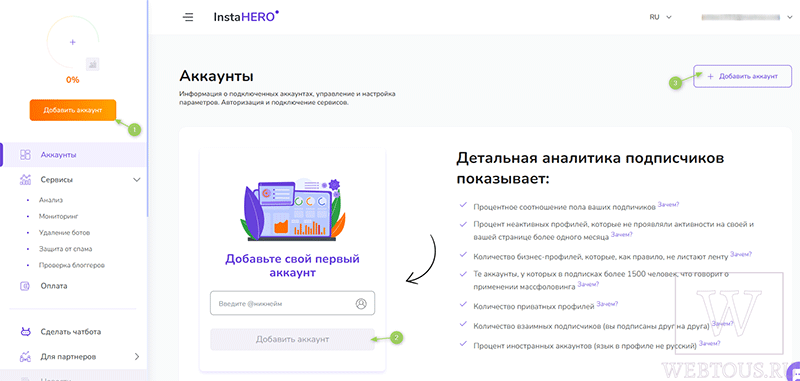Click the 0% progress label
The width and height of the screenshot is (800, 381).
[x=72, y=80]
